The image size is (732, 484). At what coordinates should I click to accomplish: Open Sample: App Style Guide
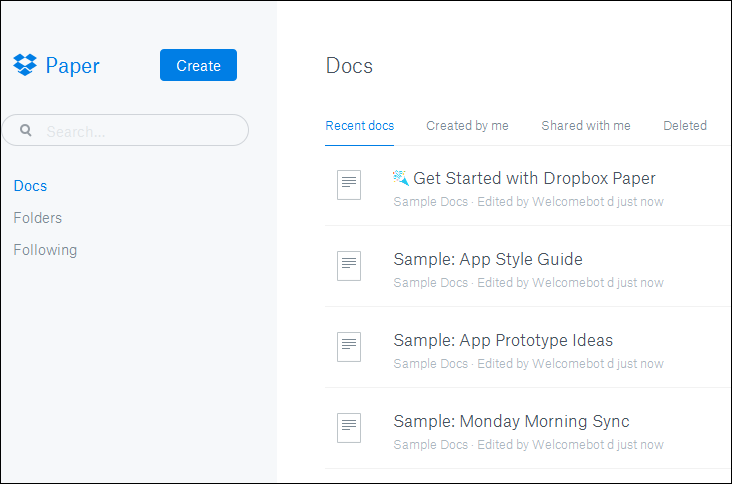click(x=488, y=260)
